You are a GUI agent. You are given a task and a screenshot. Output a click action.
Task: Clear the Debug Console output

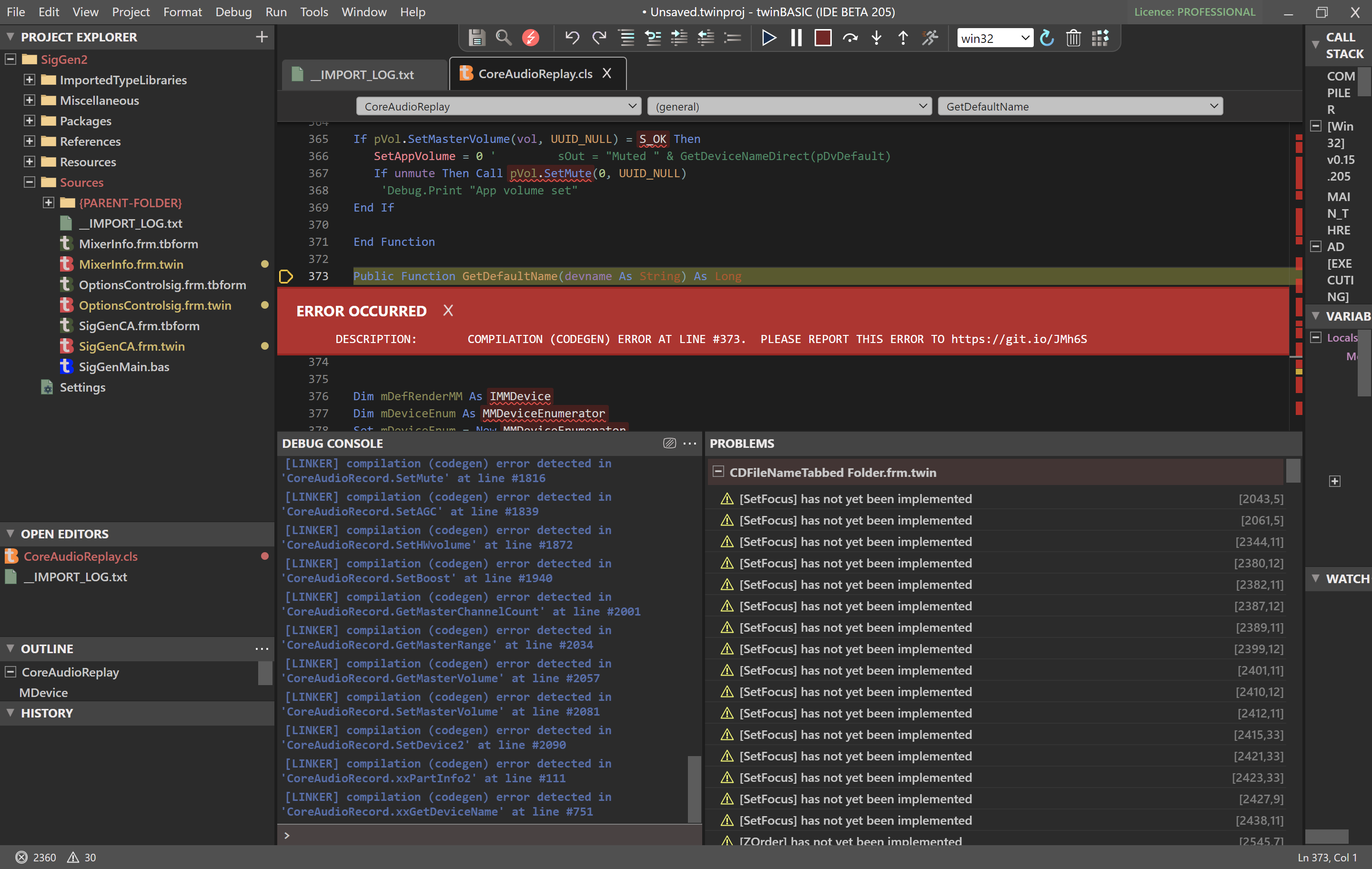[669, 444]
